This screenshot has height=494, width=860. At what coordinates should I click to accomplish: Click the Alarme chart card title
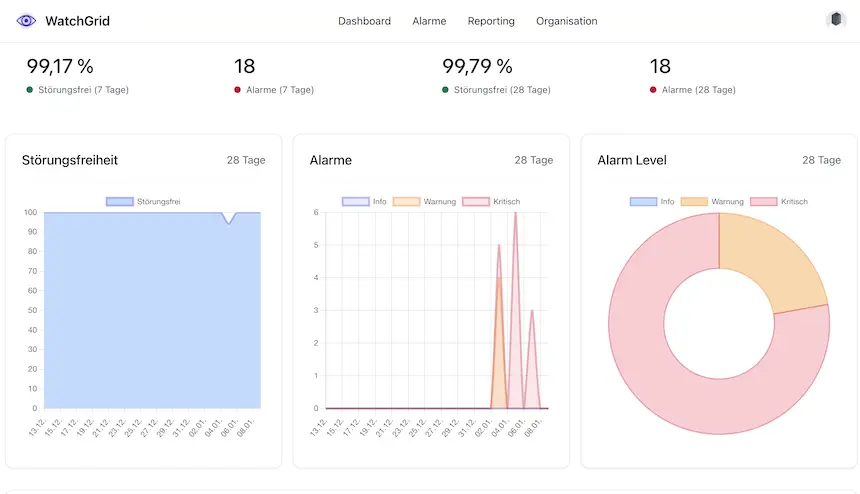point(331,160)
